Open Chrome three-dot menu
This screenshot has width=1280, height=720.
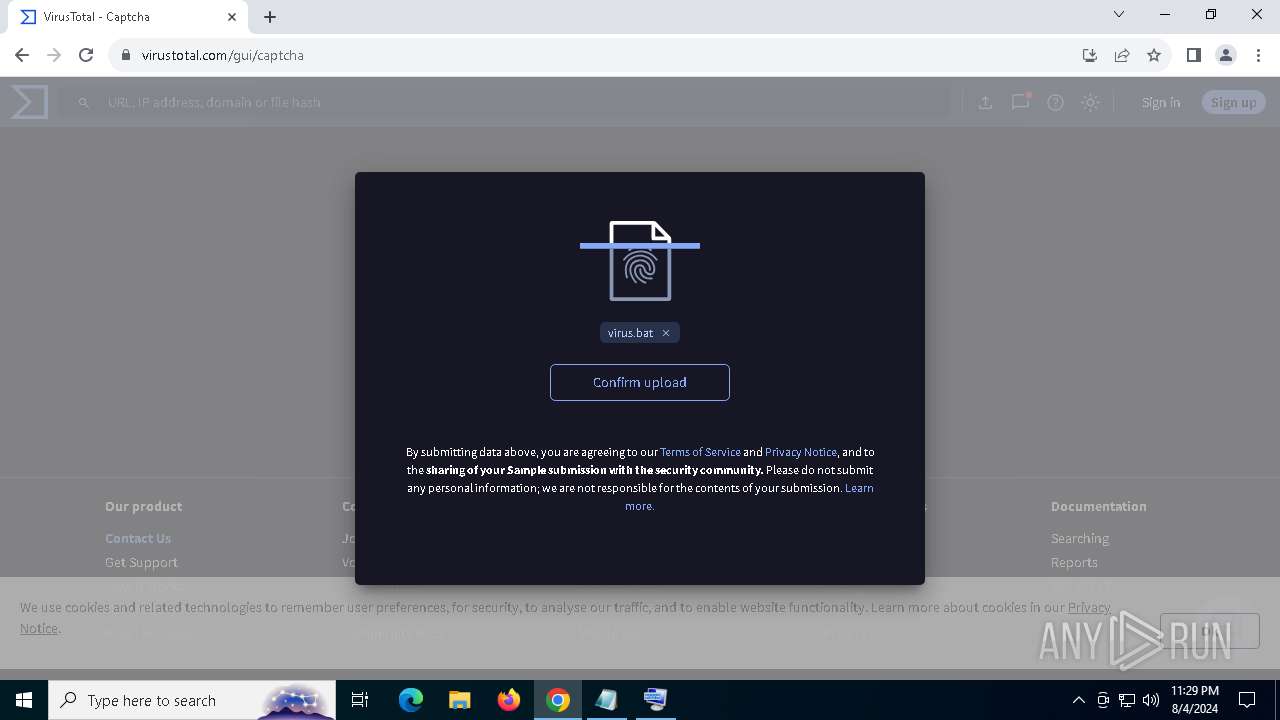click(1258, 55)
